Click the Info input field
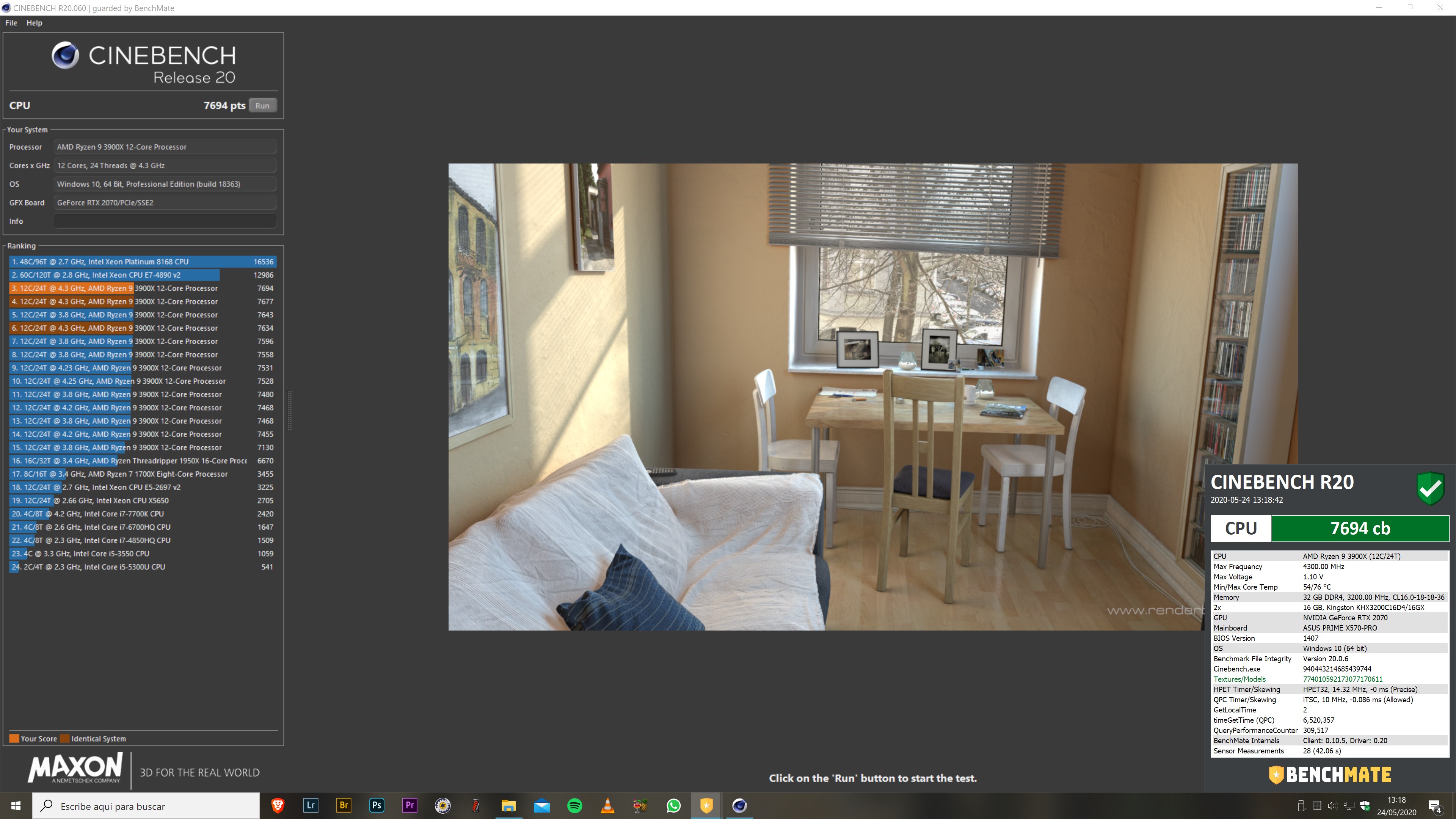The width and height of the screenshot is (1456, 819). [165, 221]
